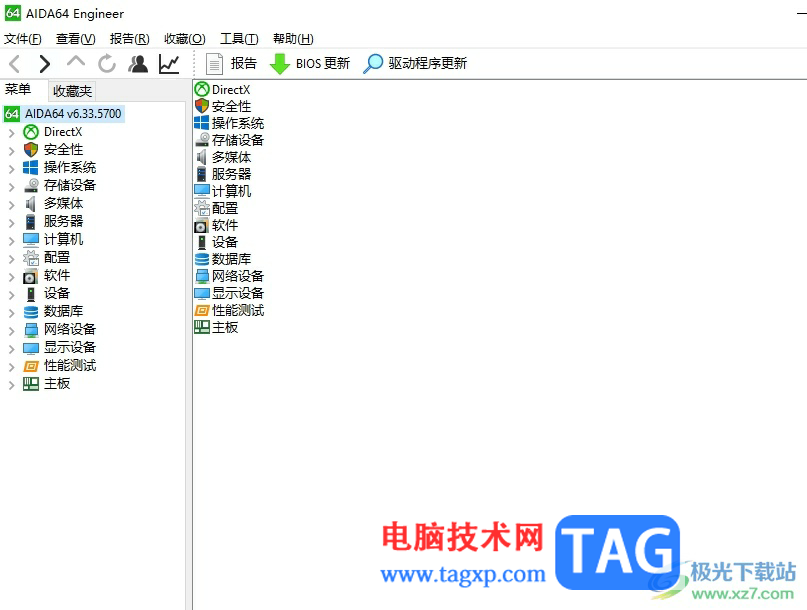Switch to the 菜单 tab
The width and height of the screenshot is (807, 610).
pos(18,90)
